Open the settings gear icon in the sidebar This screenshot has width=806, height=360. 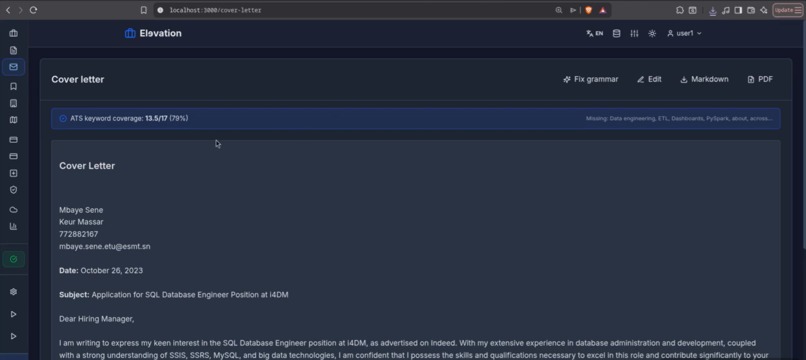13,292
